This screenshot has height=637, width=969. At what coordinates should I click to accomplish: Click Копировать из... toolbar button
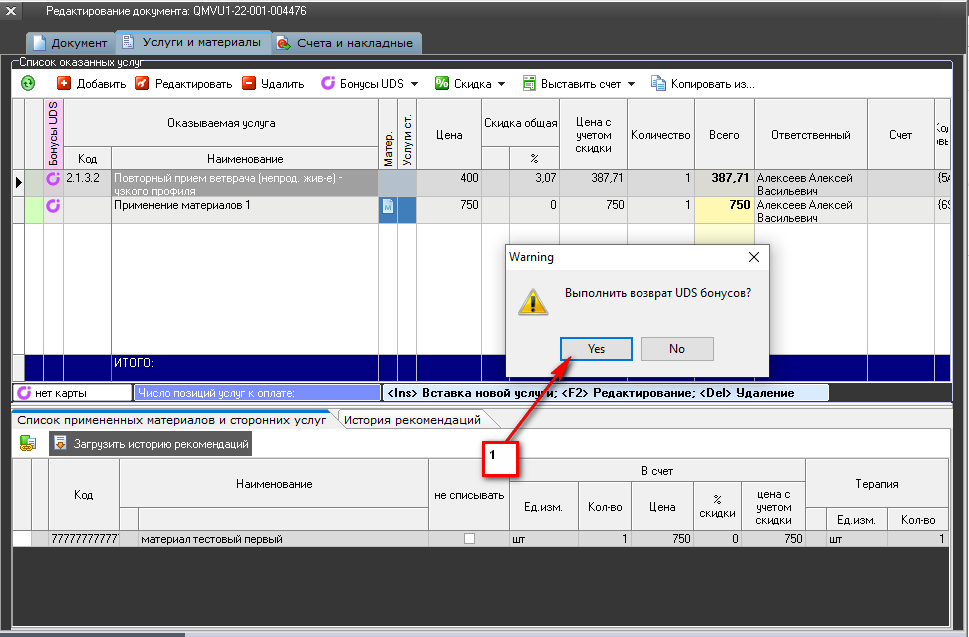pyautogui.click(x=703, y=84)
